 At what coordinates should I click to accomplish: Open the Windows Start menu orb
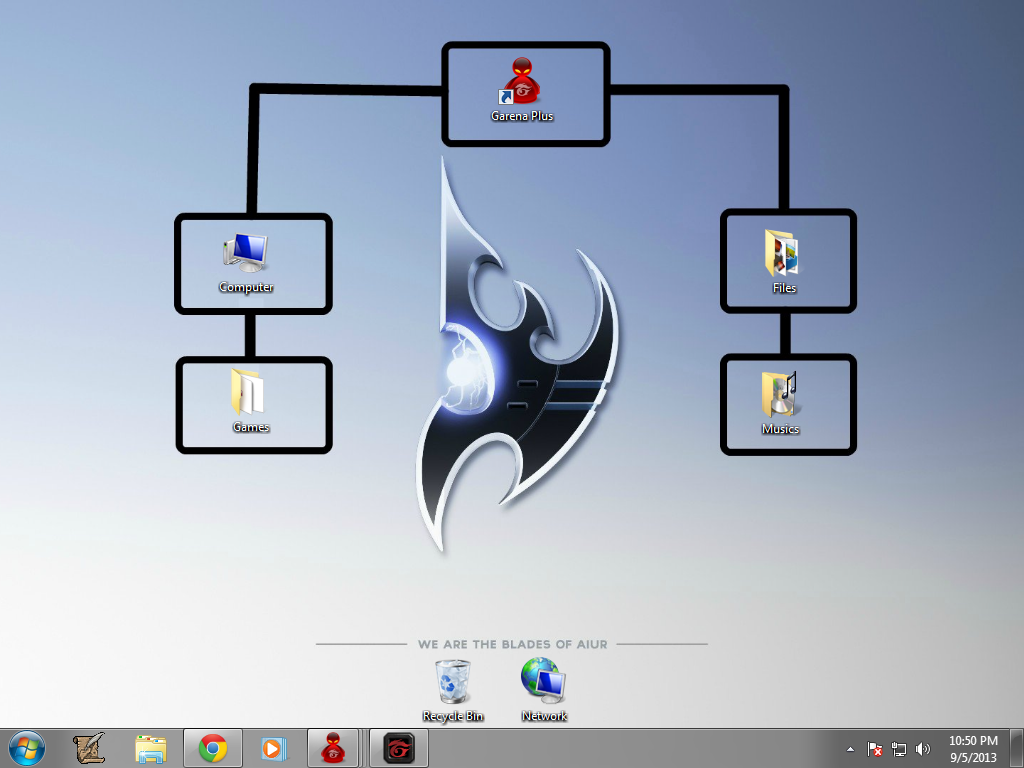click(27, 748)
